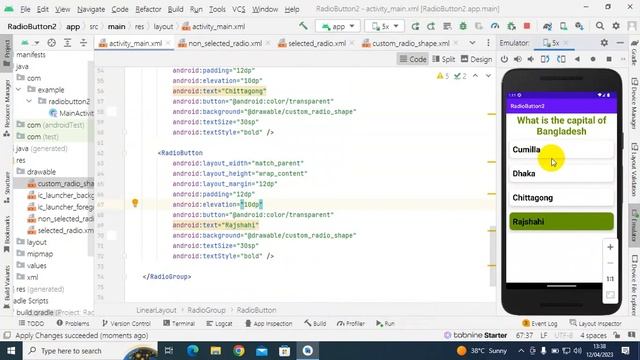Open the MainActivity file in the project tree

click(x=71, y=113)
